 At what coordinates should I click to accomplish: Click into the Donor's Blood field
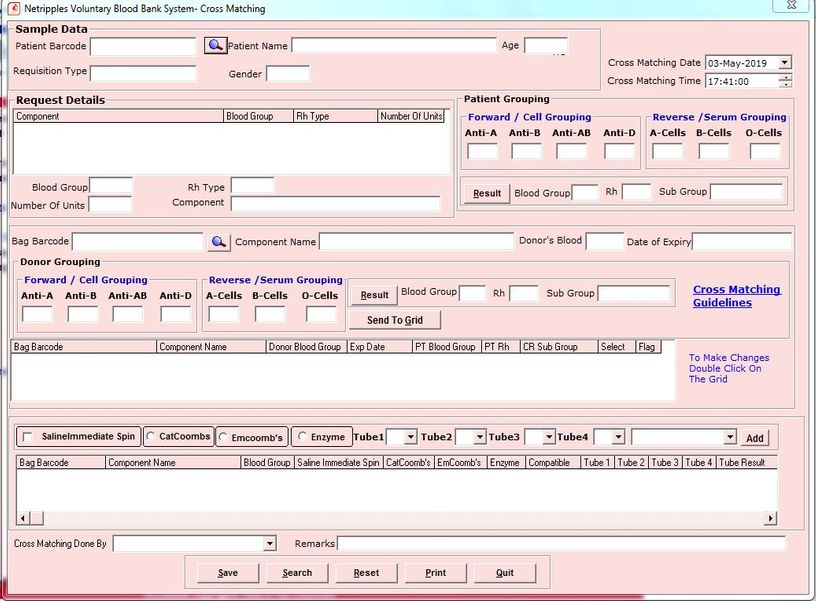[604, 241]
